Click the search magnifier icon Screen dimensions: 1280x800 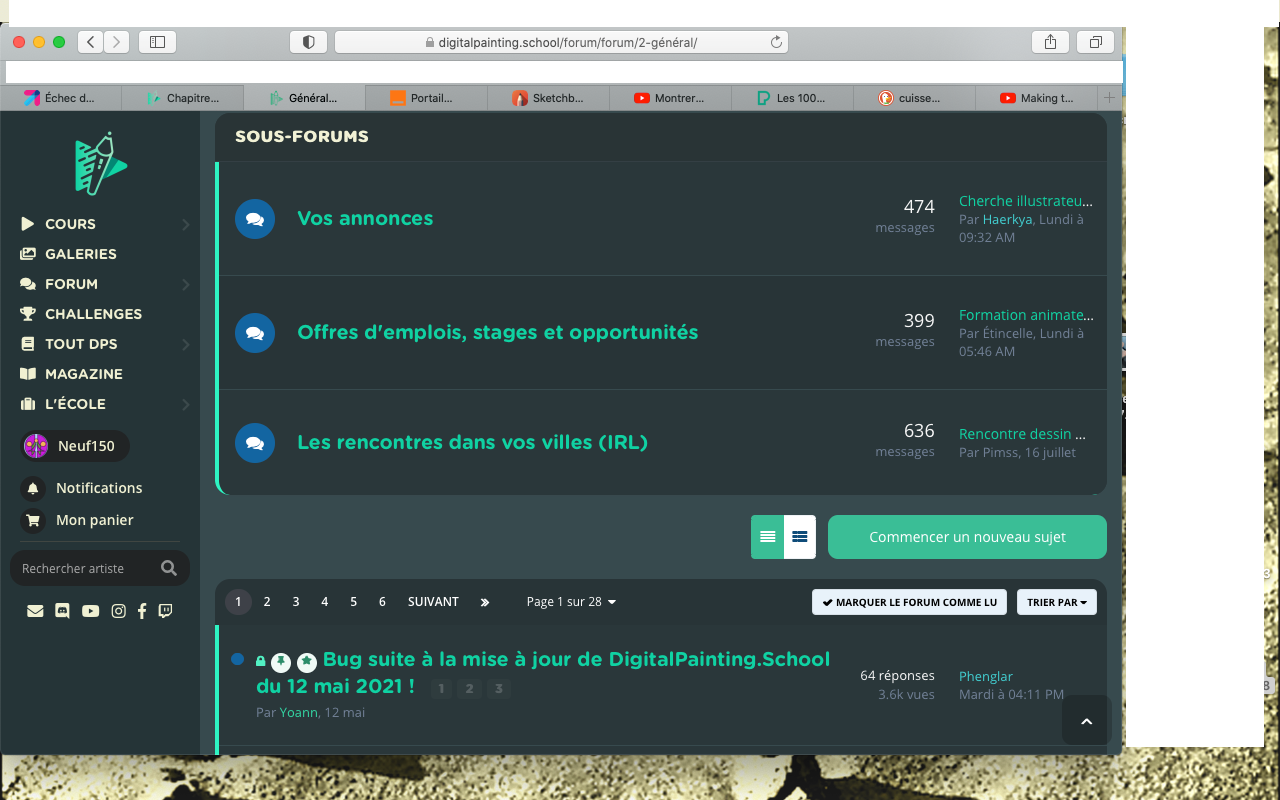coord(169,568)
